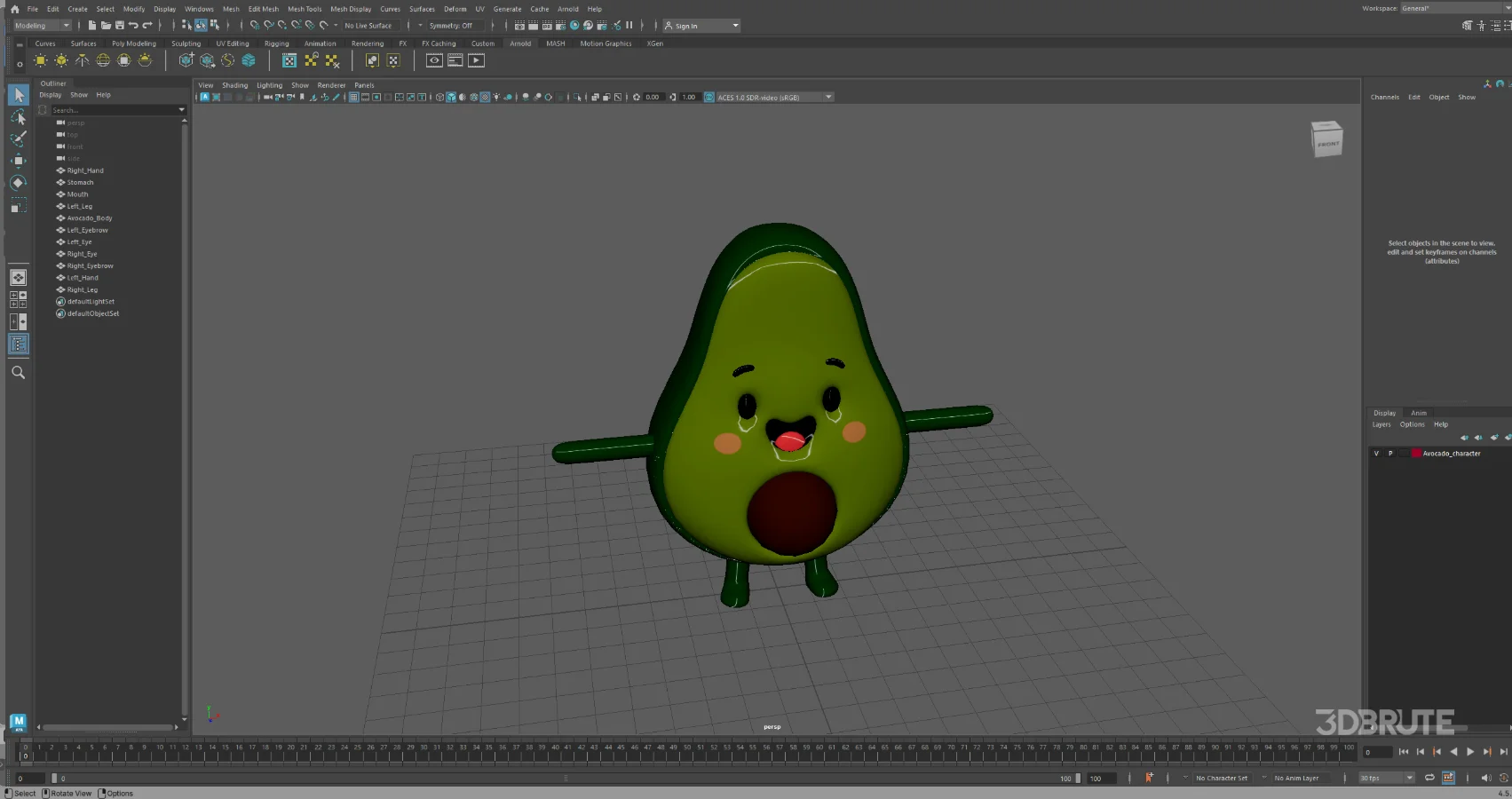Toggle smooth shade all in viewport toolbar
Image resolution: width=1512 pixels, height=799 pixels.
[451, 98]
